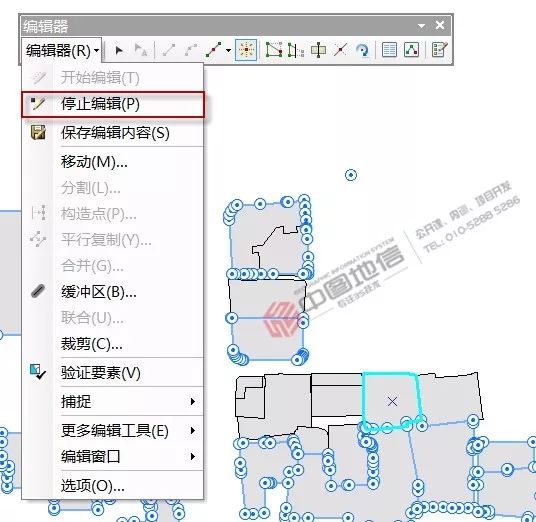
Task: Choose the End Point Arc Segment tool
Action: pyautogui.click(x=190, y=50)
